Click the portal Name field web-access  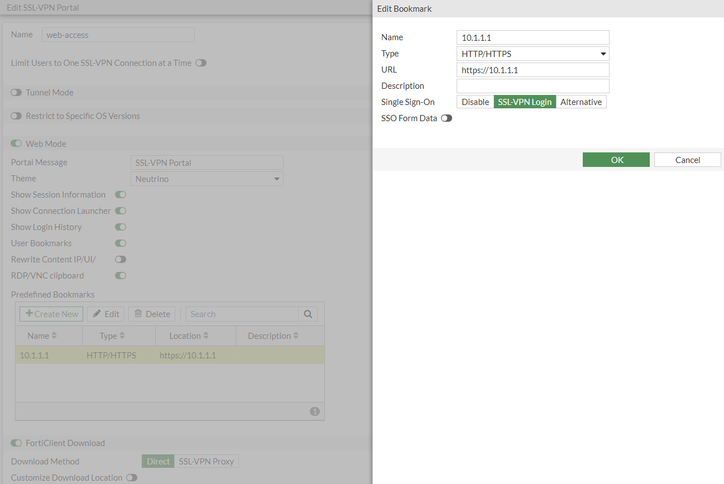pos(118,35)
